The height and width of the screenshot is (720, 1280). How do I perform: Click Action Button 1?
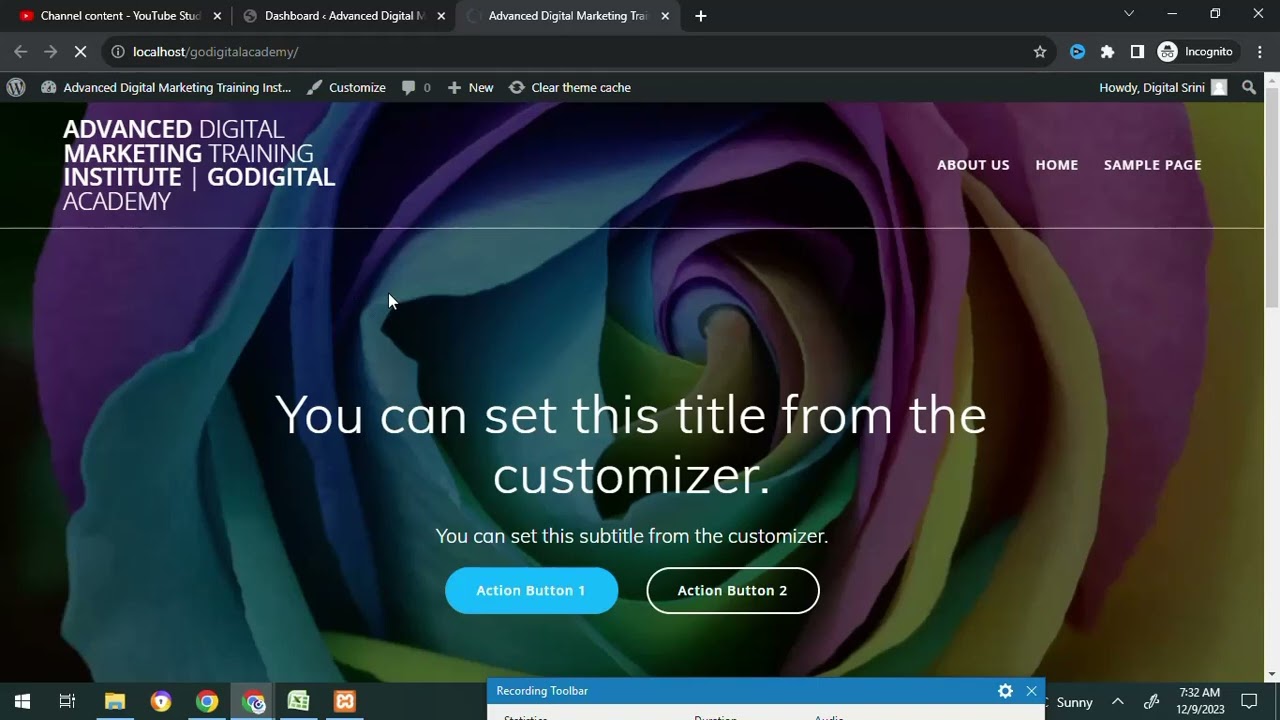click(x=531, y=591)
